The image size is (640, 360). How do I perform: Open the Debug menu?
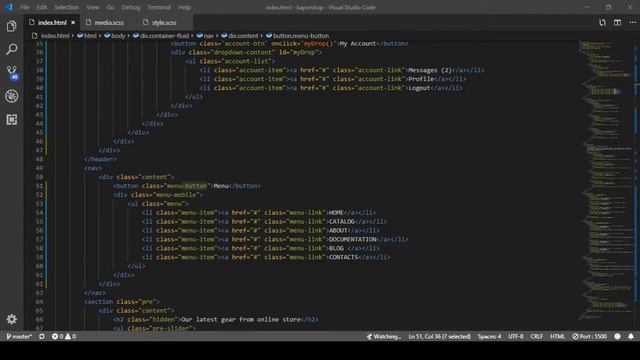131,7
